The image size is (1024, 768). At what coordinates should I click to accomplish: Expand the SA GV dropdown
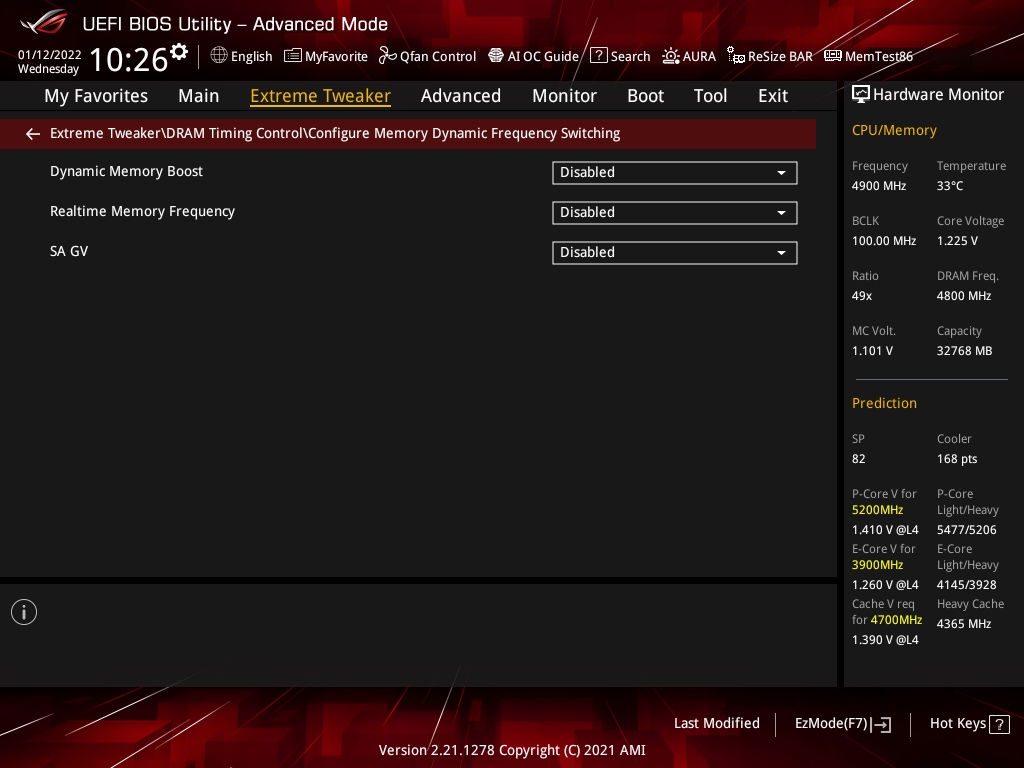point(674,253)
